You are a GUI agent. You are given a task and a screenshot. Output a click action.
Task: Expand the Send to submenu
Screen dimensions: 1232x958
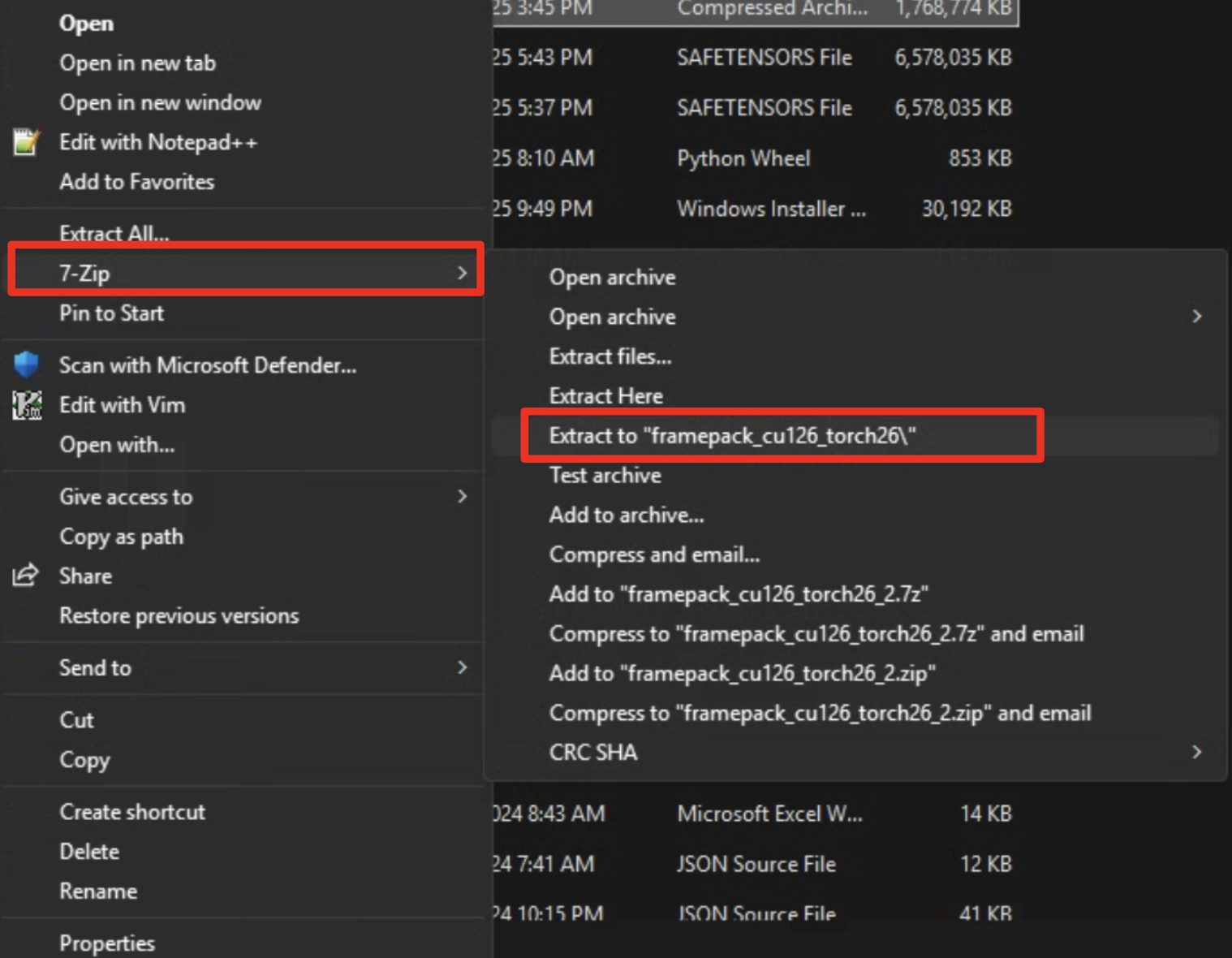click(x=462, y=667)
